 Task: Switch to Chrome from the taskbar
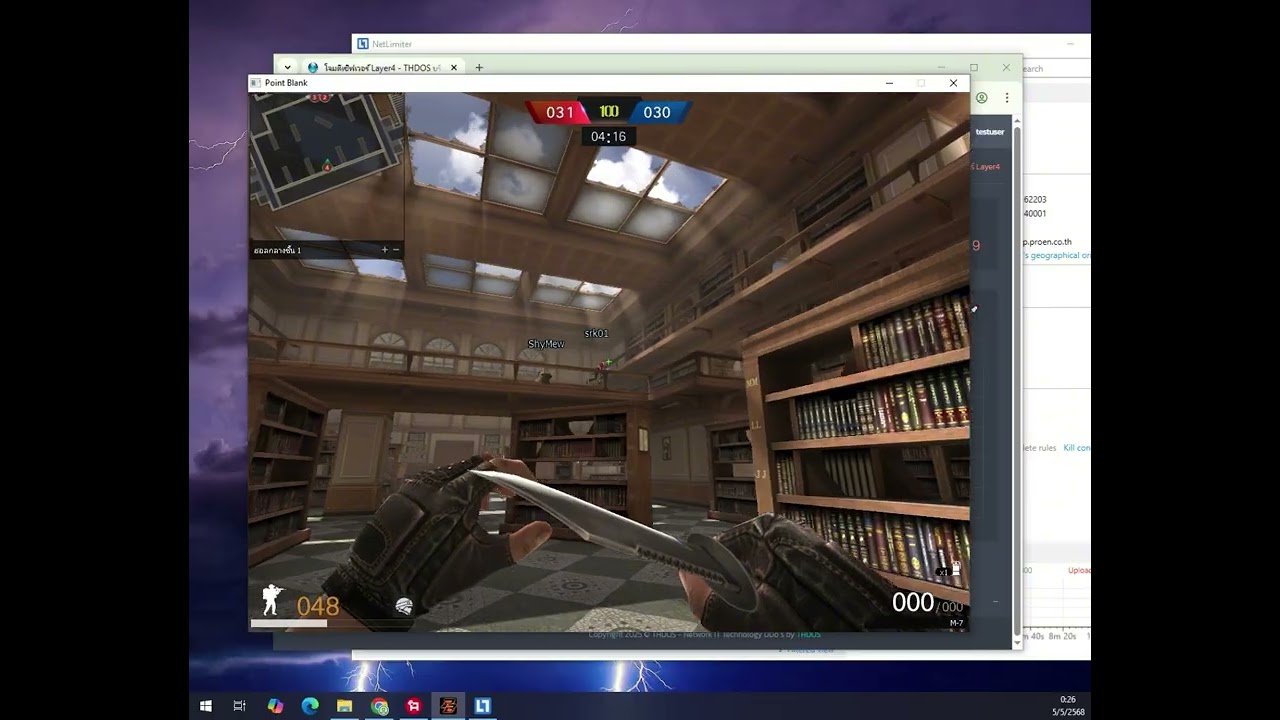tap(379, 705)
